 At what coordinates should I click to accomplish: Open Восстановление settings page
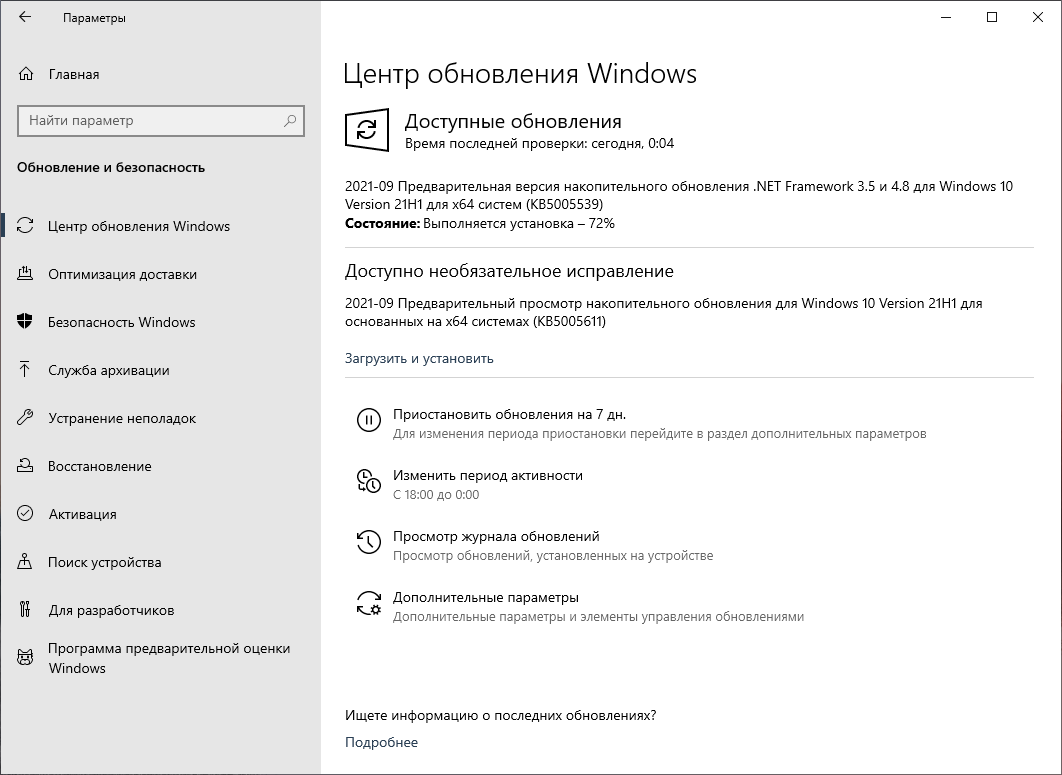click(x=100, y=466)
